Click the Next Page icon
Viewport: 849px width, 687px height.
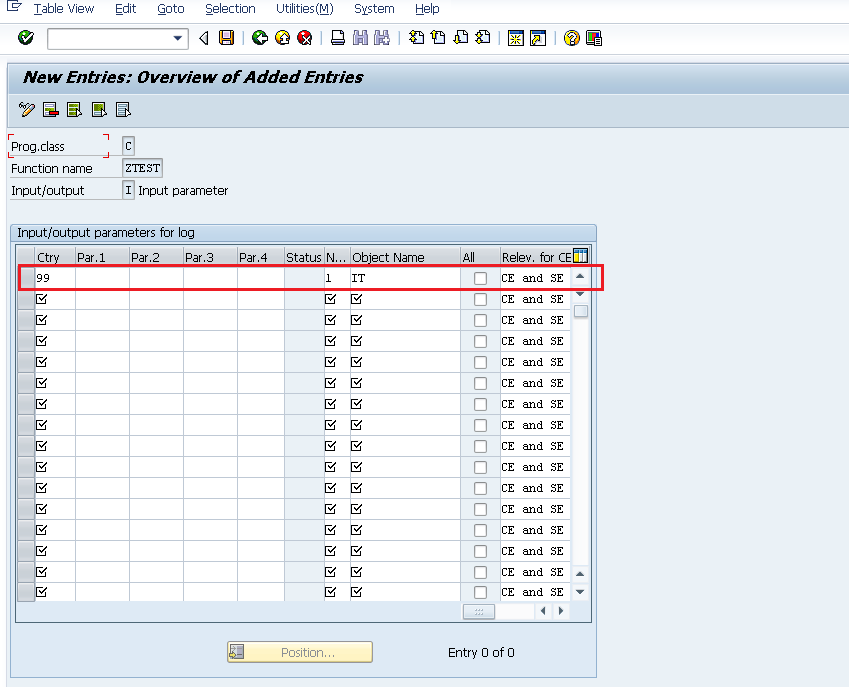tap(460, 38)
